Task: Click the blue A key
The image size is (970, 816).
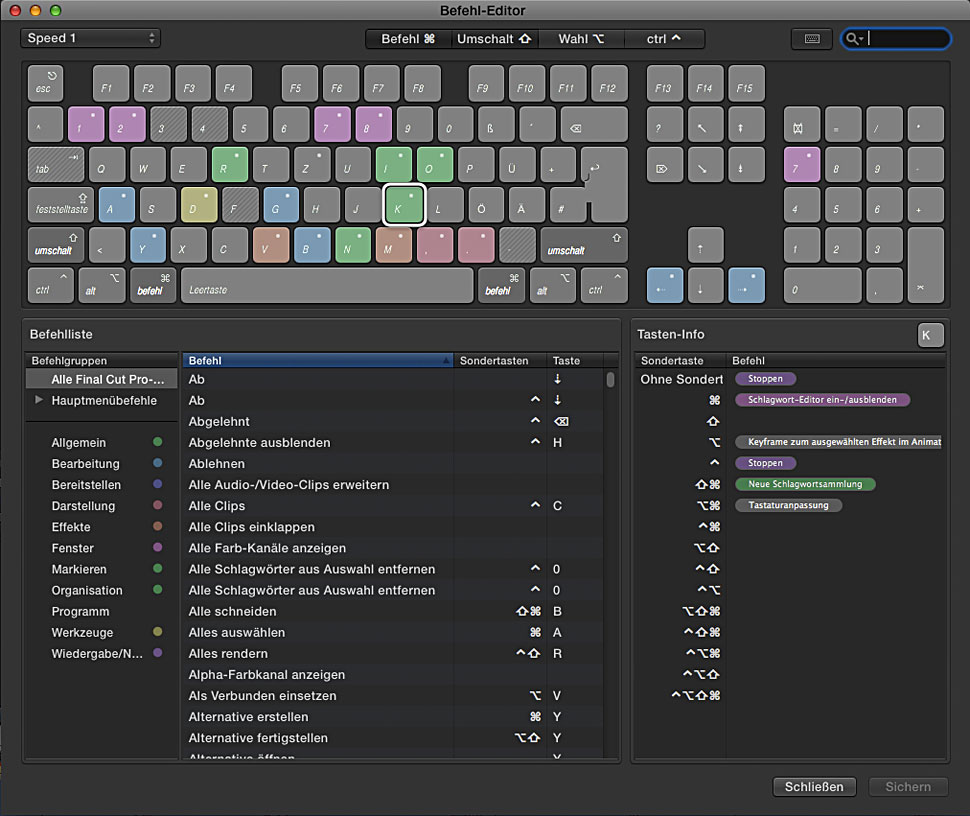Action: coord(116,205)
